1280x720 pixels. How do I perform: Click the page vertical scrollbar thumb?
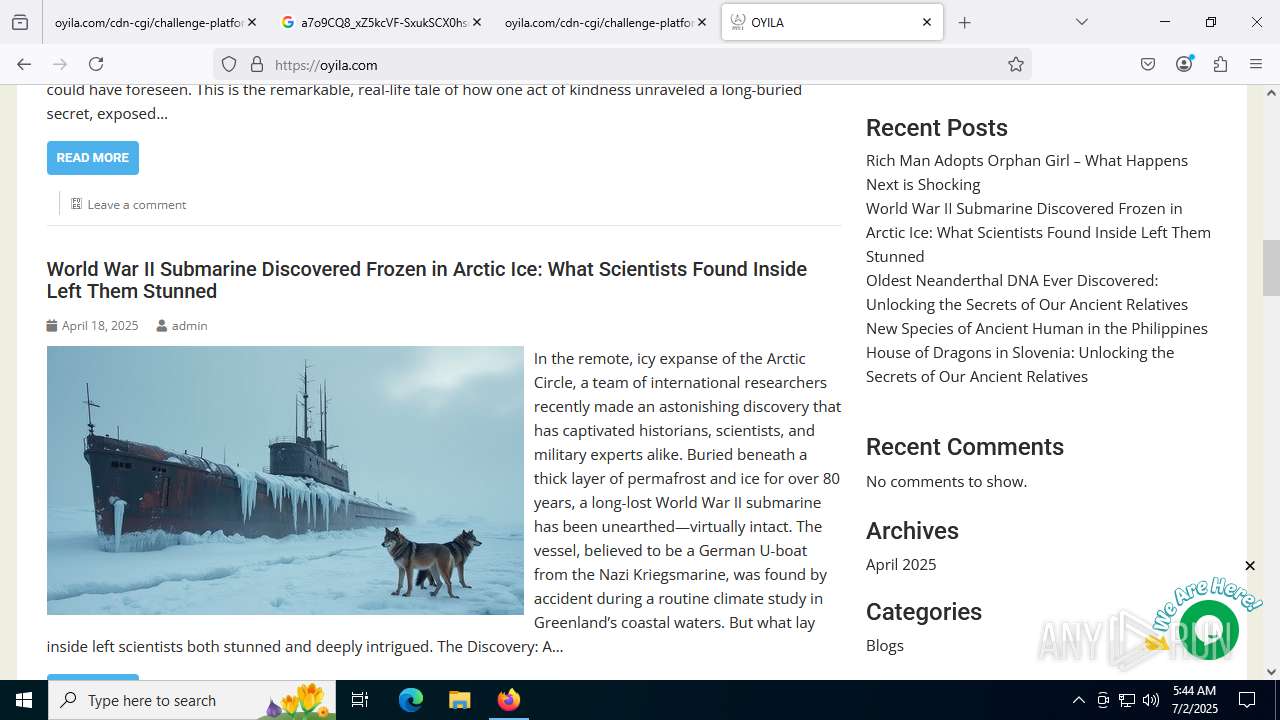pos(1271,267)
